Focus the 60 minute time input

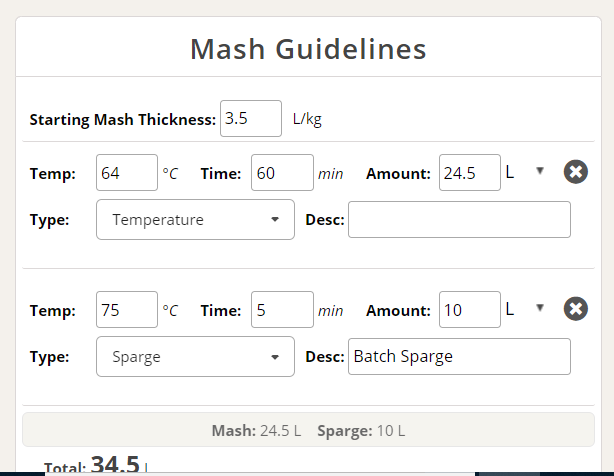click(x=282, y=173)
